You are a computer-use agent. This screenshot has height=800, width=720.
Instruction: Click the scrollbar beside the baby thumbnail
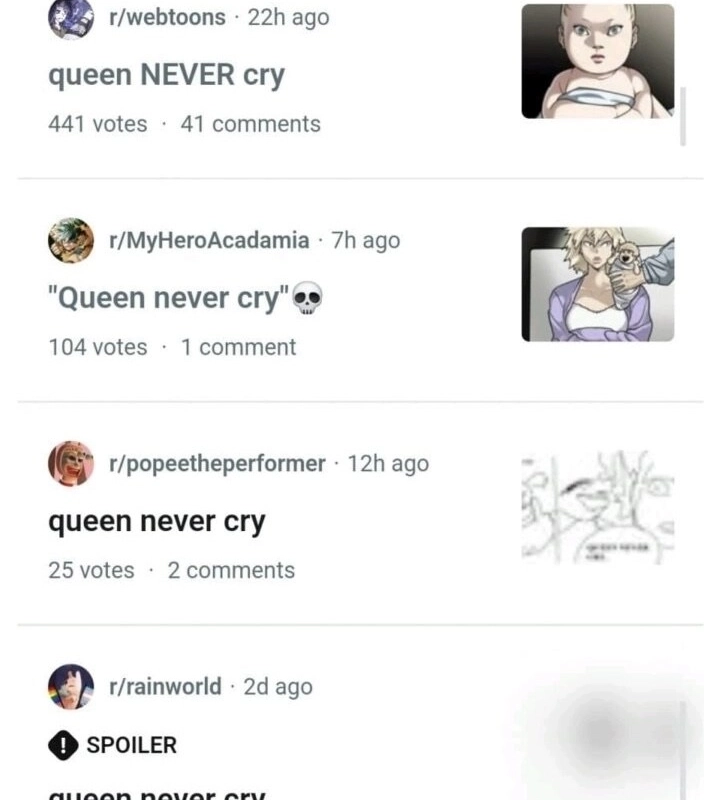click(683, 116)
